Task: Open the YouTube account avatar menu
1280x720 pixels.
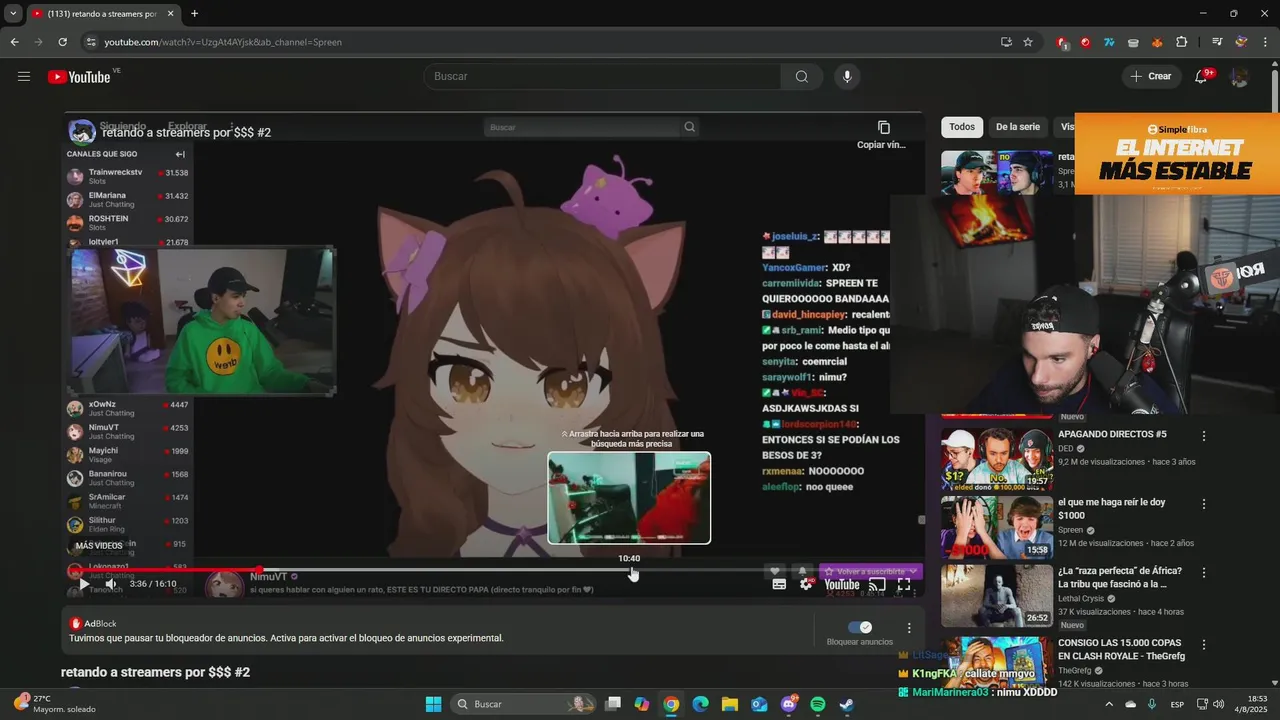Action: tap(1239, 77)
